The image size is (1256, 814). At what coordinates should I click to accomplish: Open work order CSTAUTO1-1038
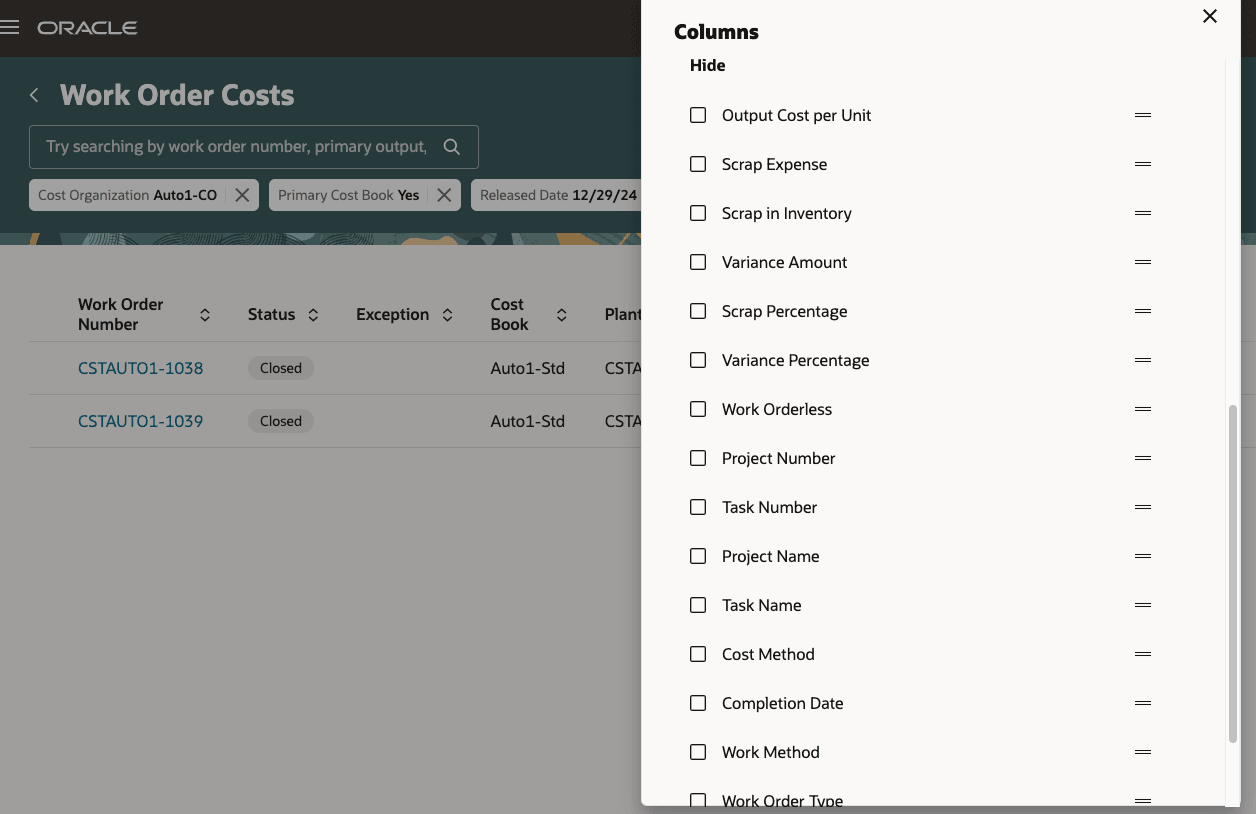(x=140, y=368)
